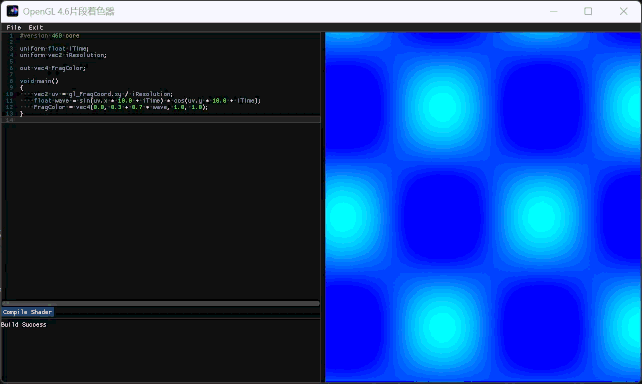Click the '#version 460 core' code line

tap(50, 36)
